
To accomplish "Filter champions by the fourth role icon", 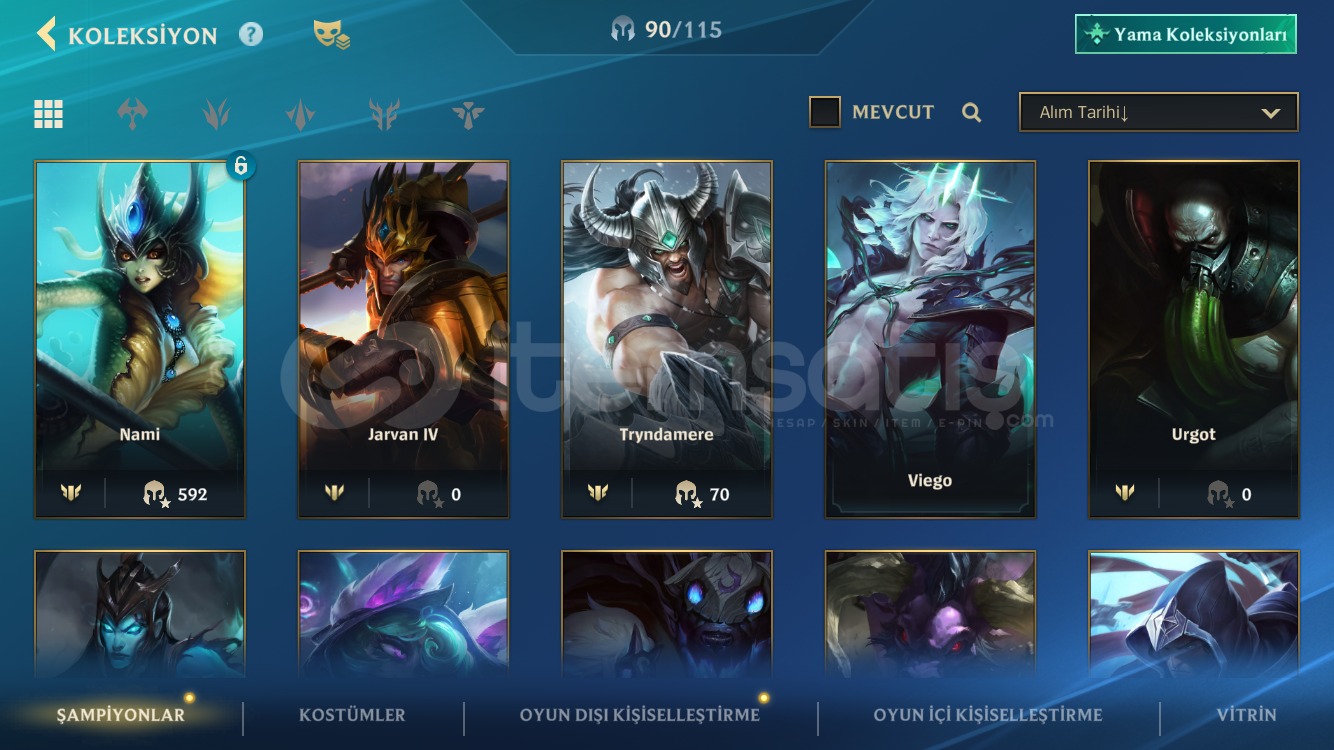I will pos(384,114).
